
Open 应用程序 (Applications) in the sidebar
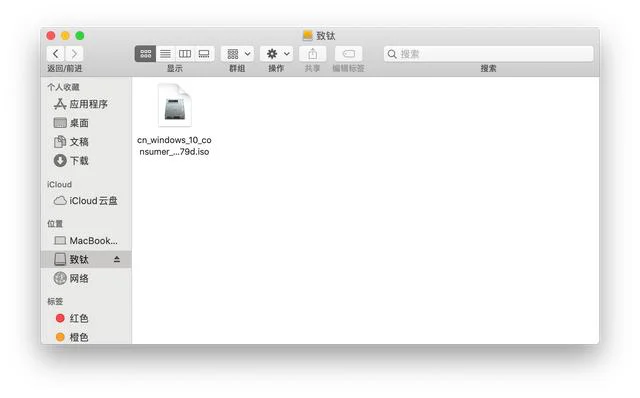tap(86, 104)
